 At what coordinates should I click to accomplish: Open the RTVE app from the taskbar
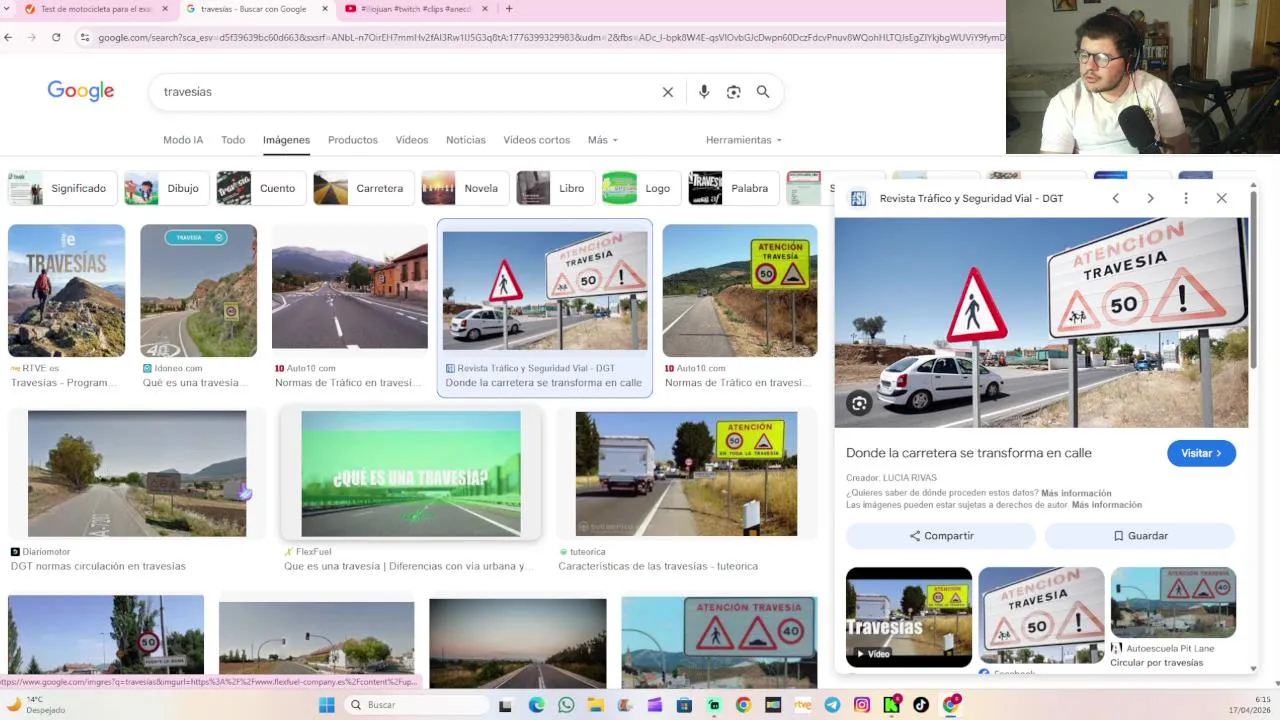(x=802, y=705)
